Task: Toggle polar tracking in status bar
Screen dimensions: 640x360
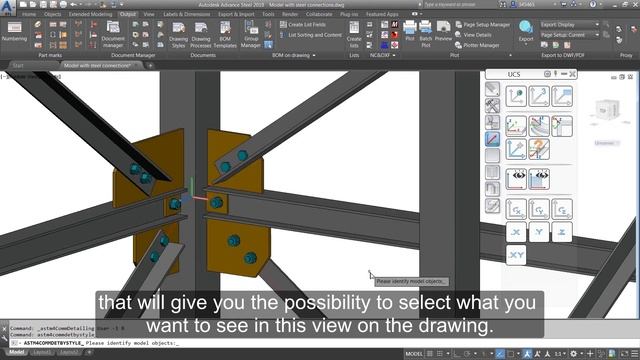Action: (x=467, y=353)
